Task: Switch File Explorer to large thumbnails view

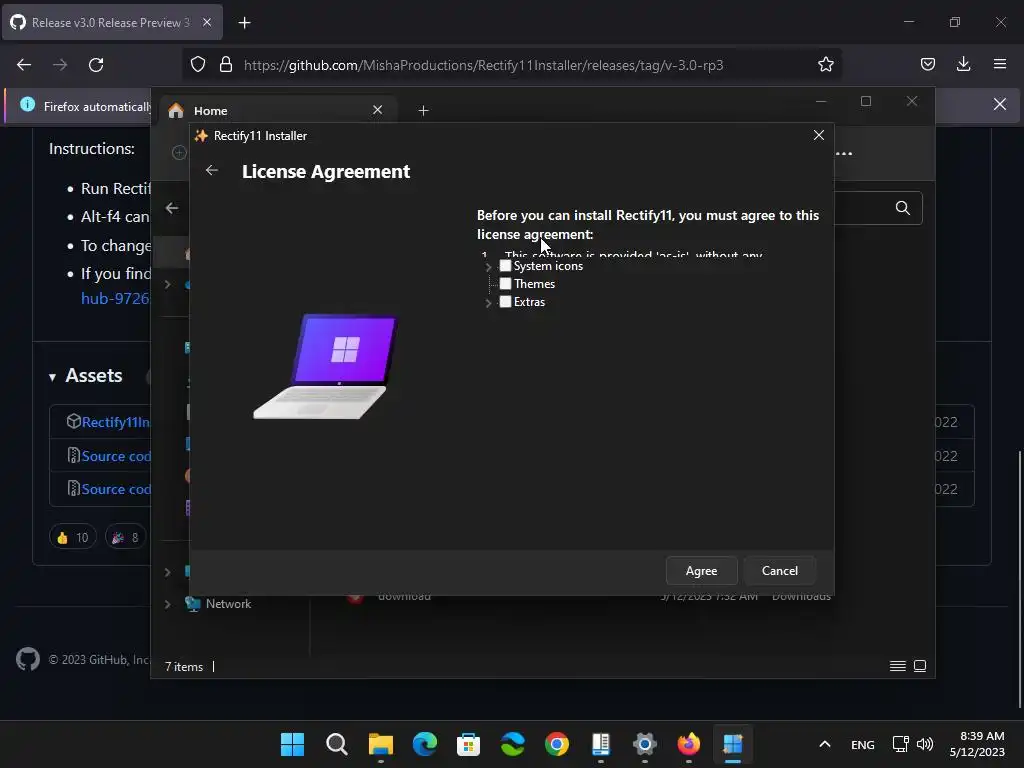Action: pos(920,666)
